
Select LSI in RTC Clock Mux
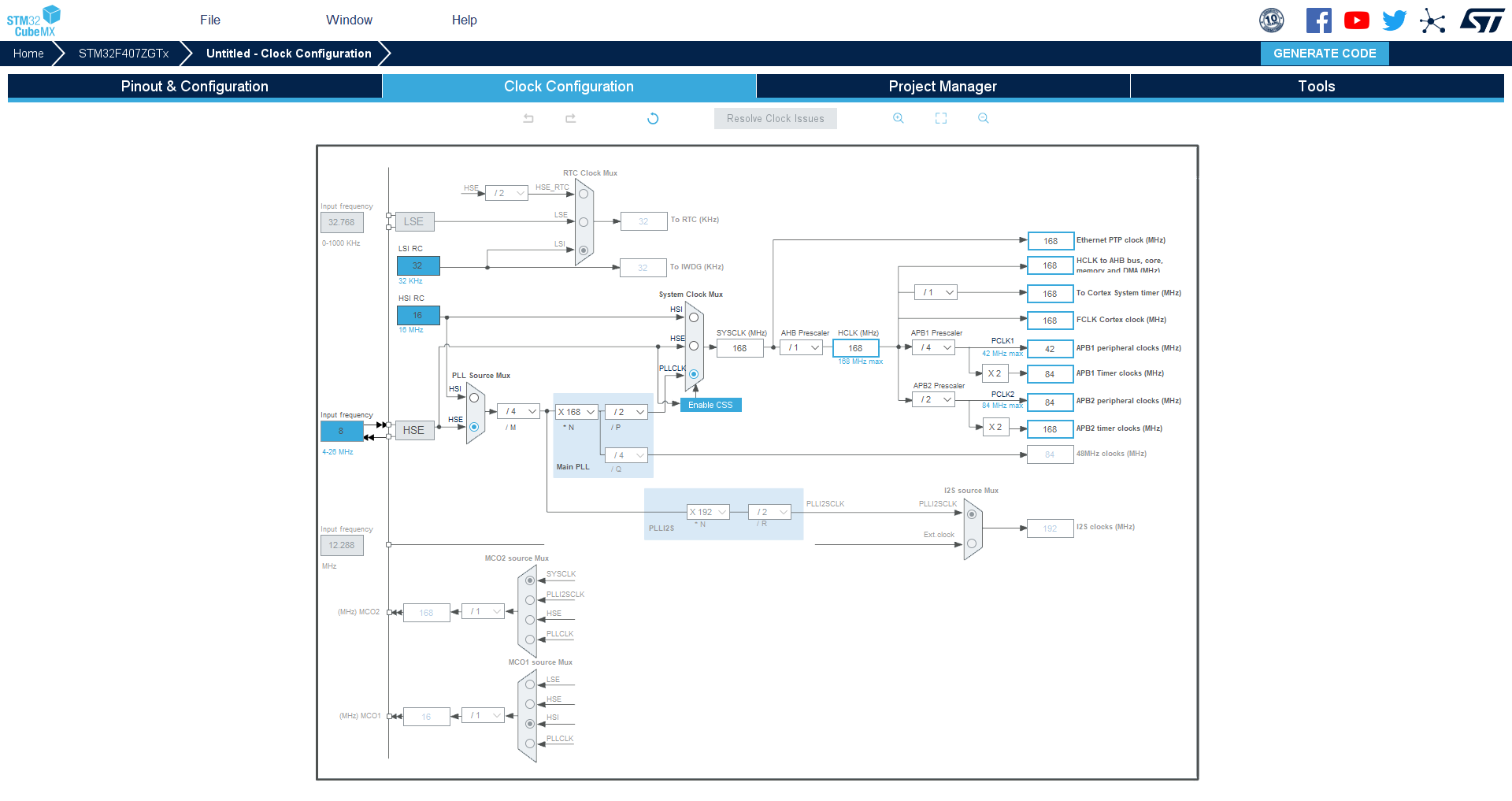(584, 250)
